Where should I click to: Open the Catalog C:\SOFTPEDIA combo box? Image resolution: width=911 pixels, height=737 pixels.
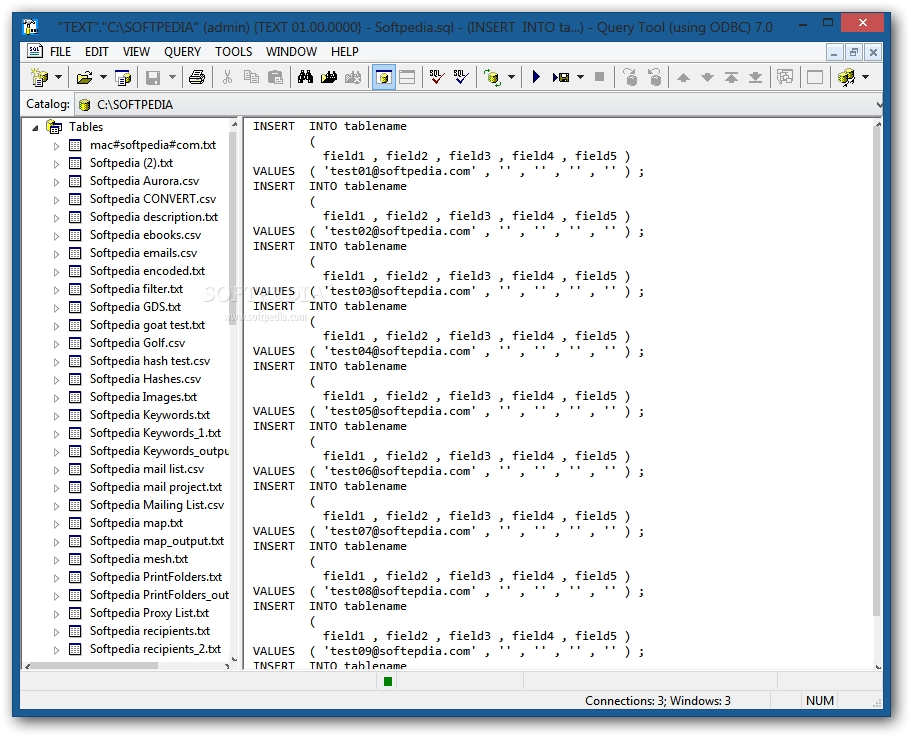[x=478, y=105]
